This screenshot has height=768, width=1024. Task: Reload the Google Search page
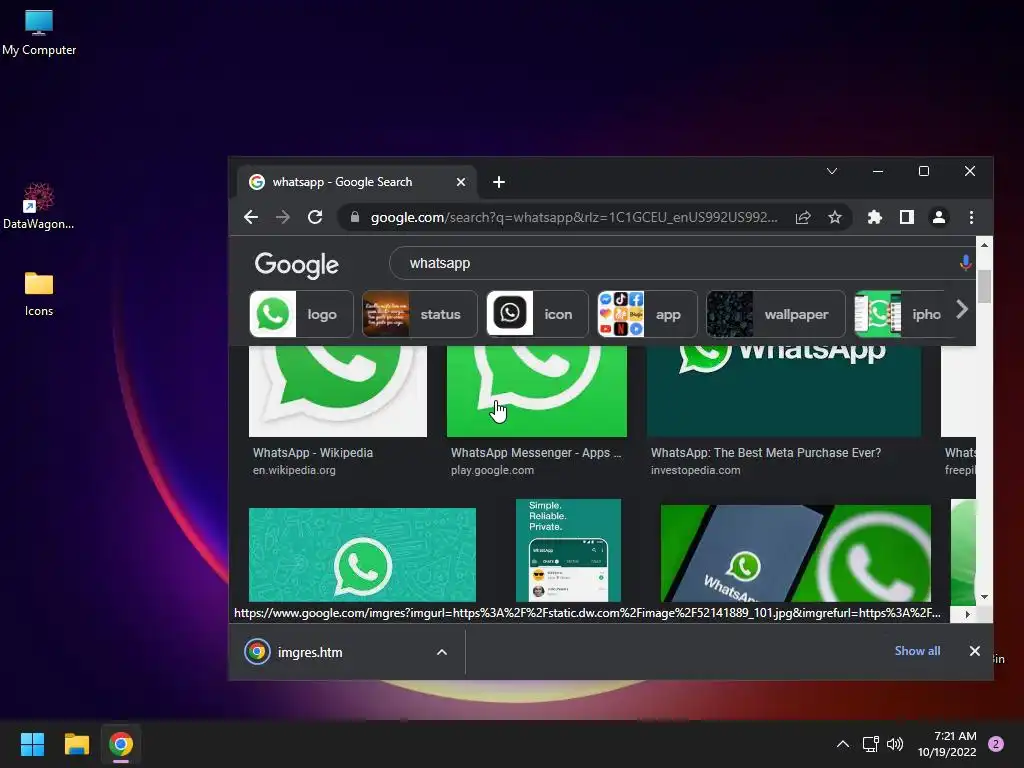(315, 217)
